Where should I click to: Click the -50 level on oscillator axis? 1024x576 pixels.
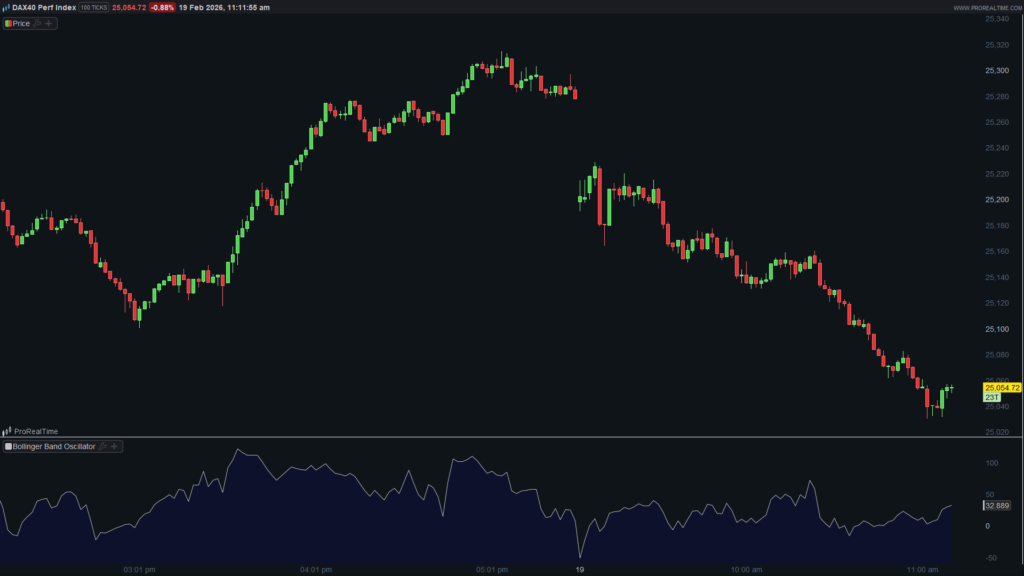(991, 558)
